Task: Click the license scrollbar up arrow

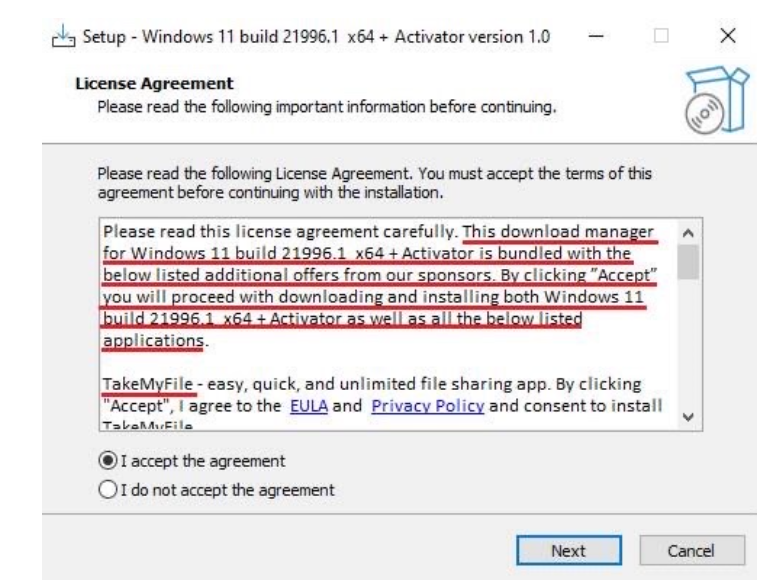Action: click(x=685, y=231)
